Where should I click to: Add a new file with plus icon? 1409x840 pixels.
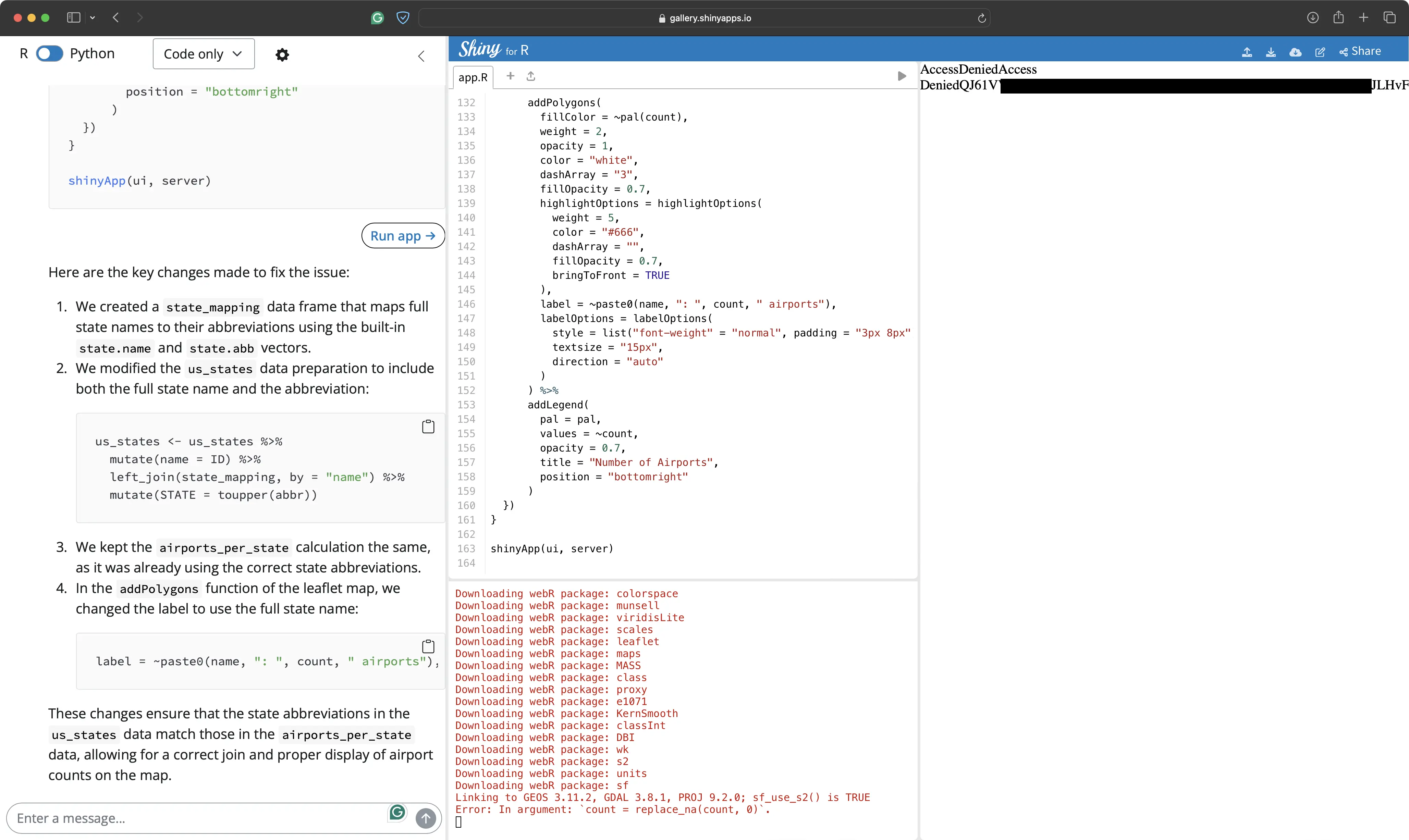510,76
